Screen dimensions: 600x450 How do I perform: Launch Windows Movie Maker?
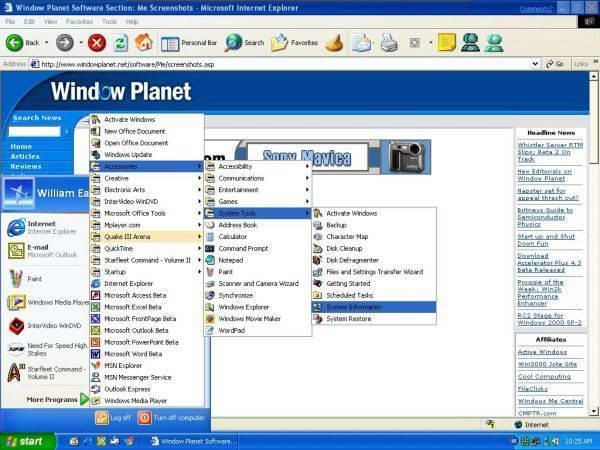tap(258, 319)
